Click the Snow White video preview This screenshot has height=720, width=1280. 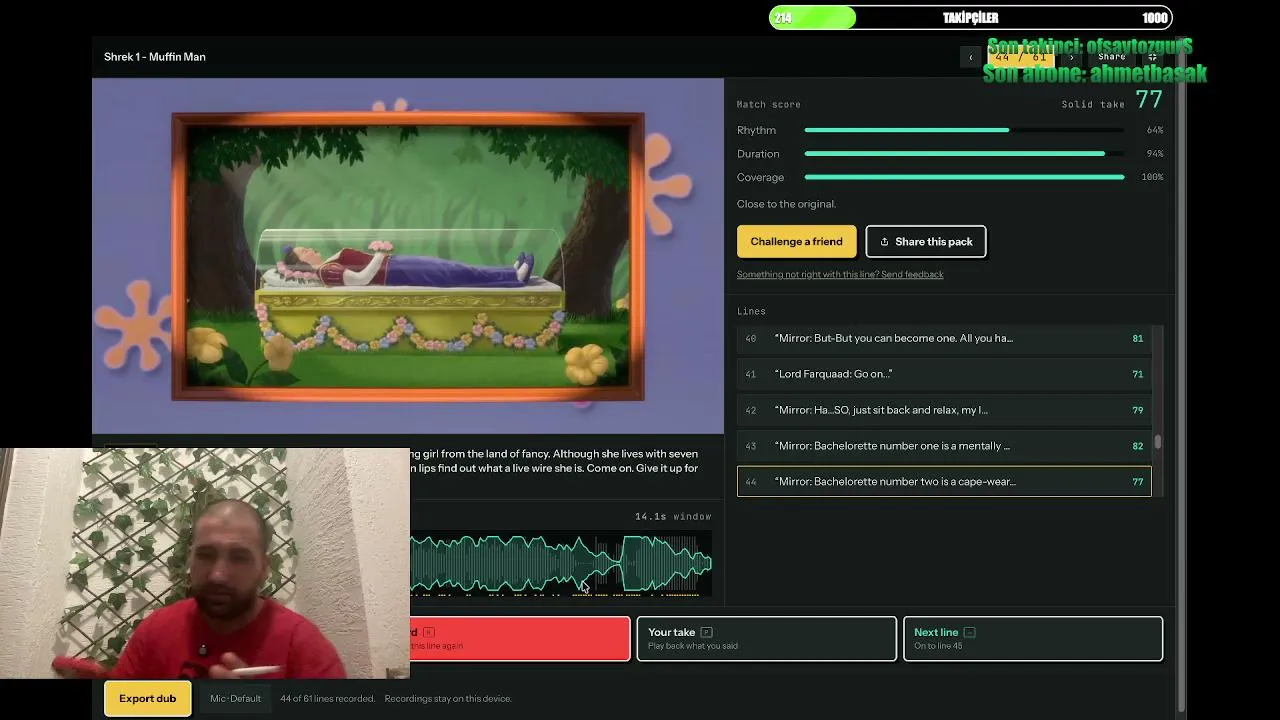tap(408, 256)
